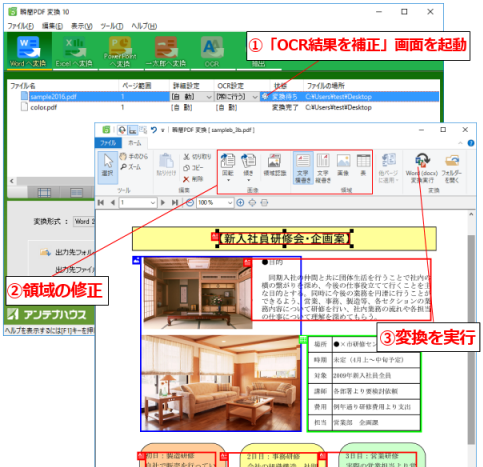Select the blue image region with room photos
The width and height of the screenshot is (483, 467).
pos(221,344)
